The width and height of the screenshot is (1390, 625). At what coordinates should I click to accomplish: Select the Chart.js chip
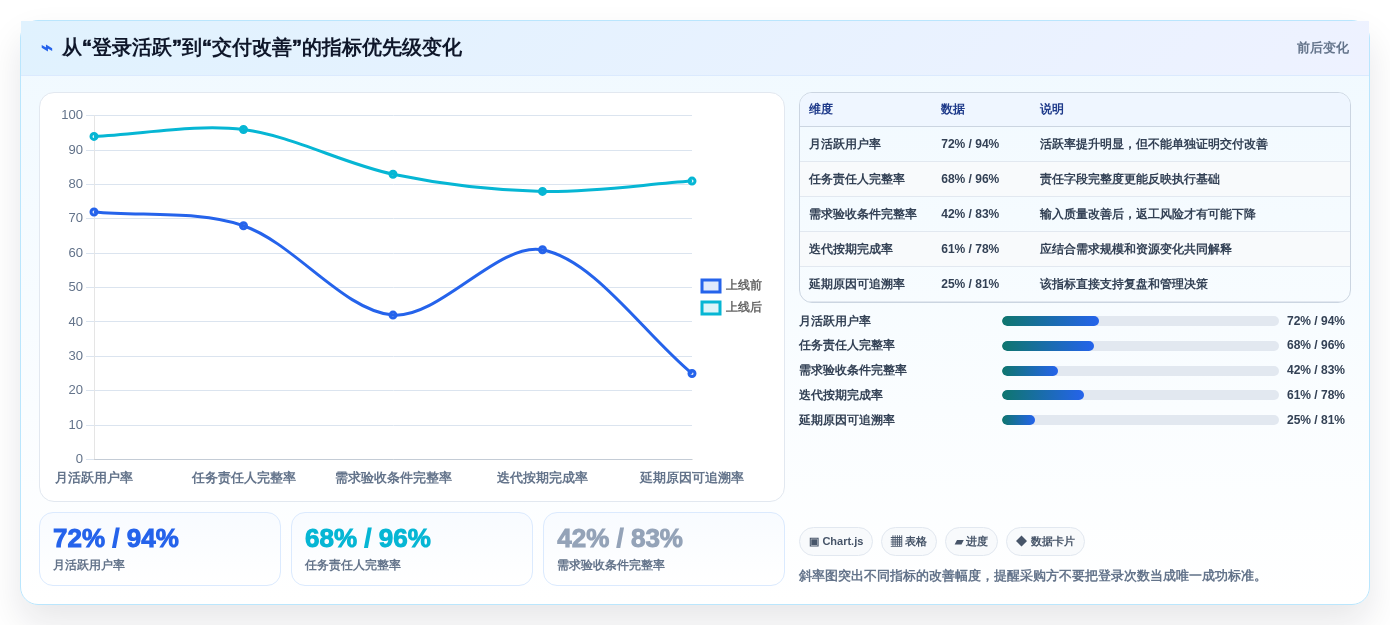(836, 542)
